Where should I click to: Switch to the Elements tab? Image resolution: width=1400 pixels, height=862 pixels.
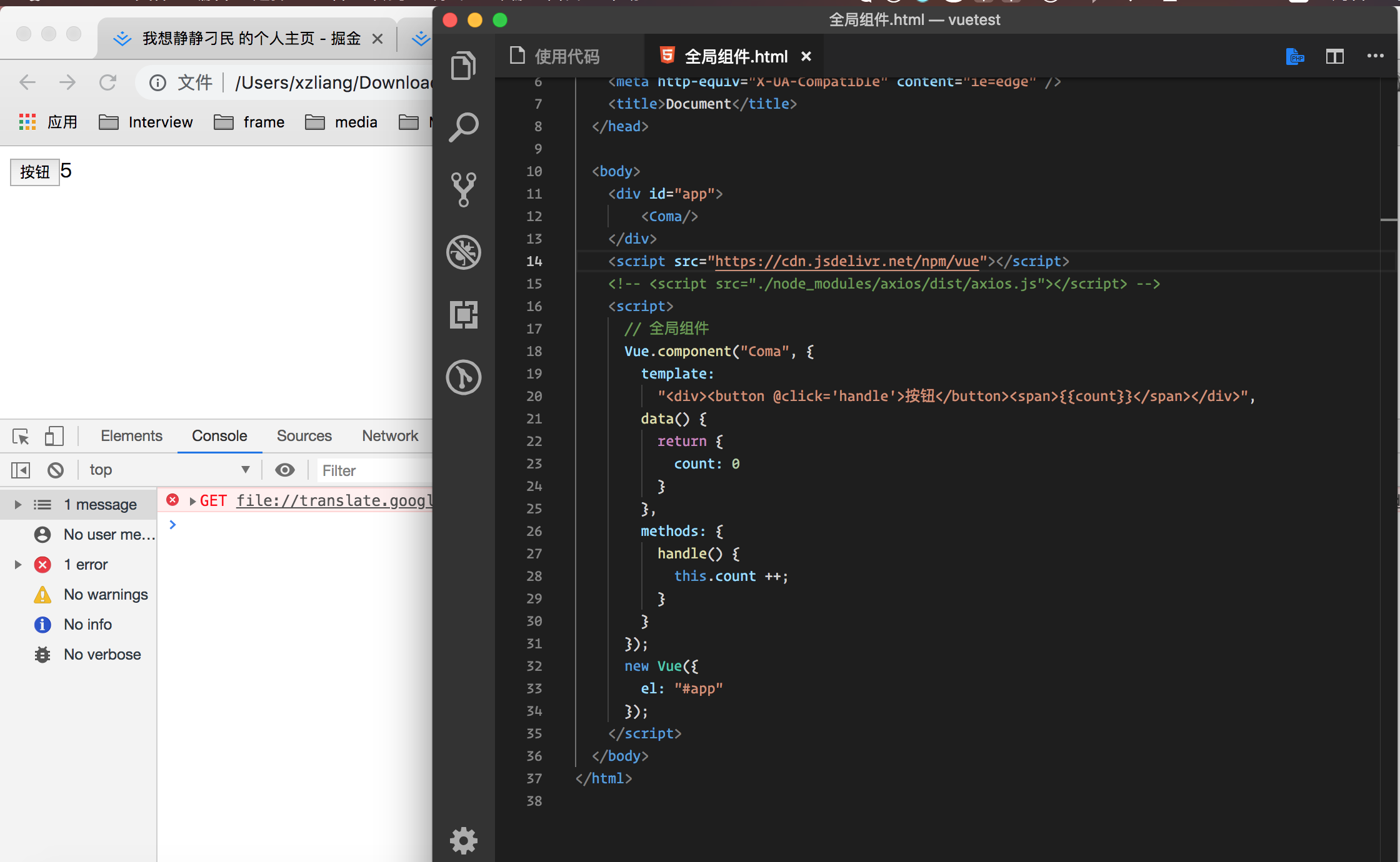131,436
